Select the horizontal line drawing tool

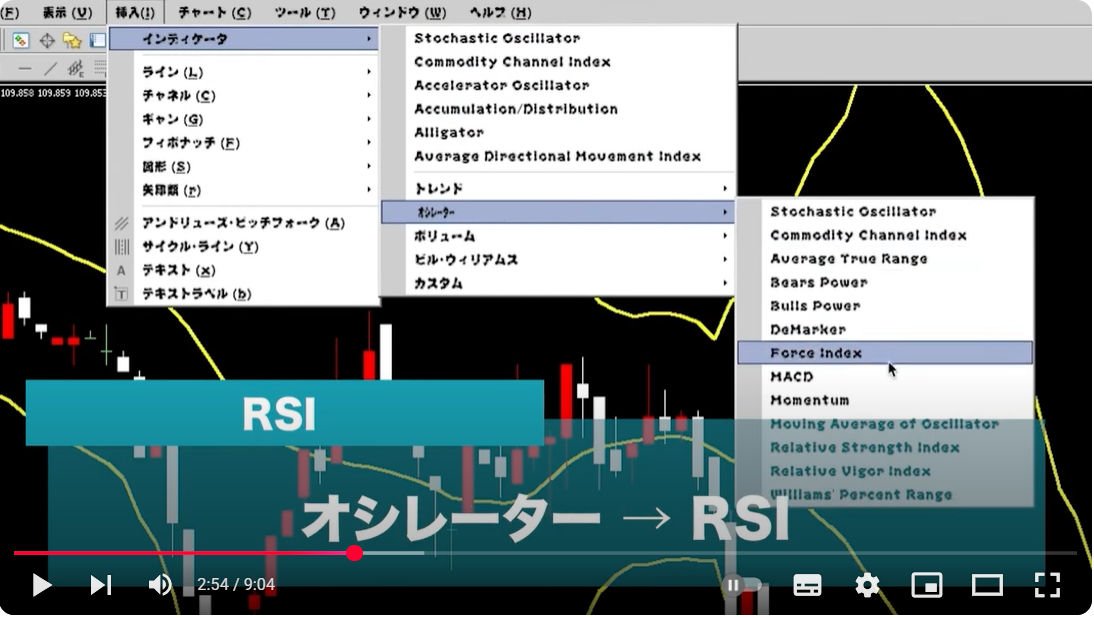25,68
